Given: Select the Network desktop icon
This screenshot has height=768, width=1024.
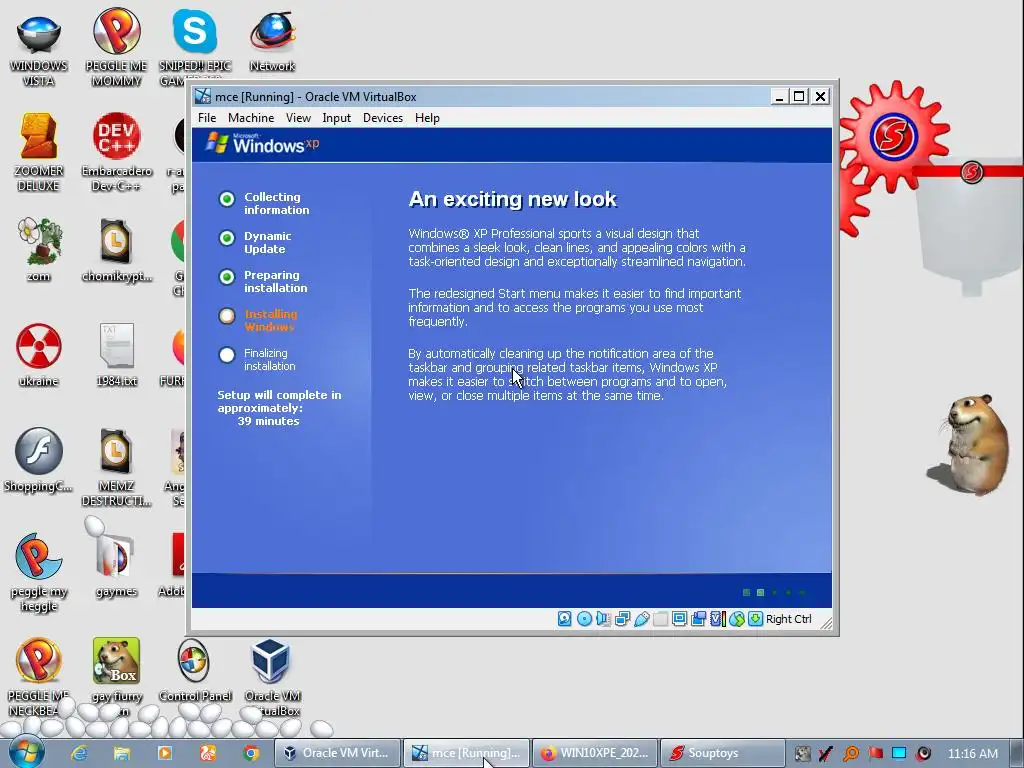Looking at the screenshot, I should 272,42.
